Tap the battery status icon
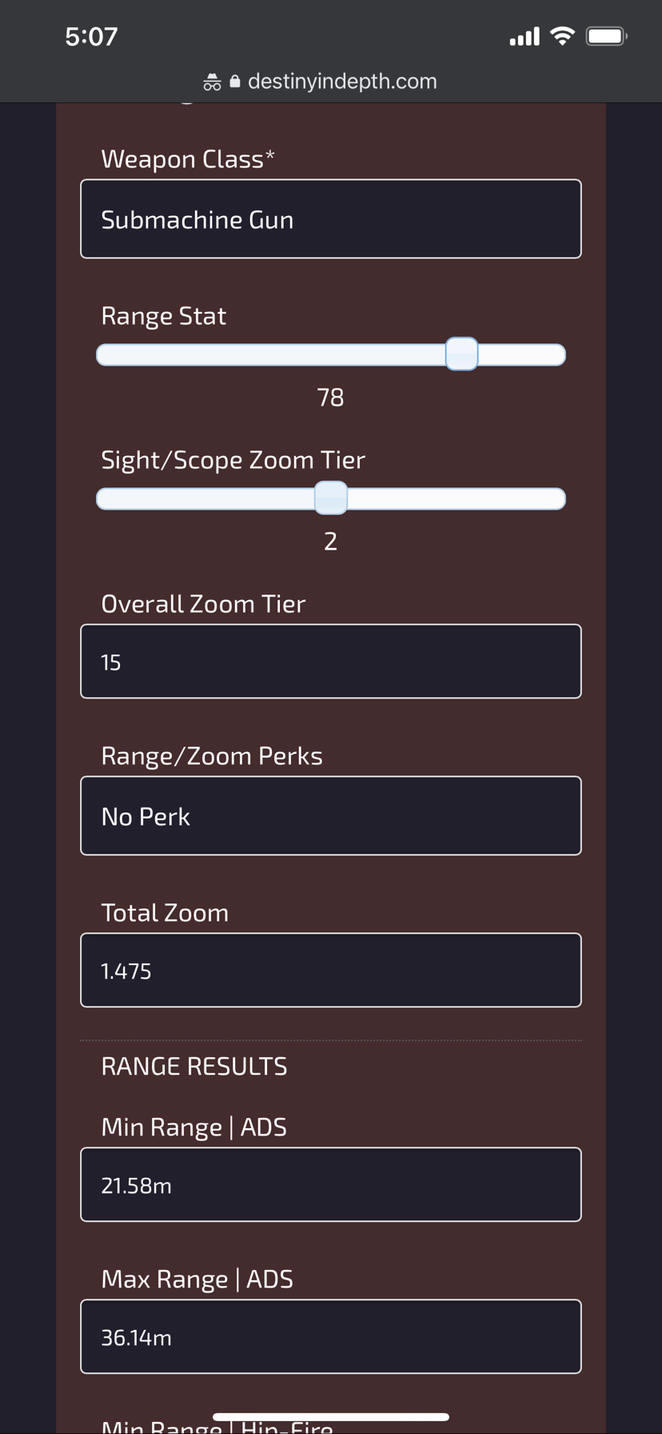662x1434 pixels. click(x=606, y=37)
